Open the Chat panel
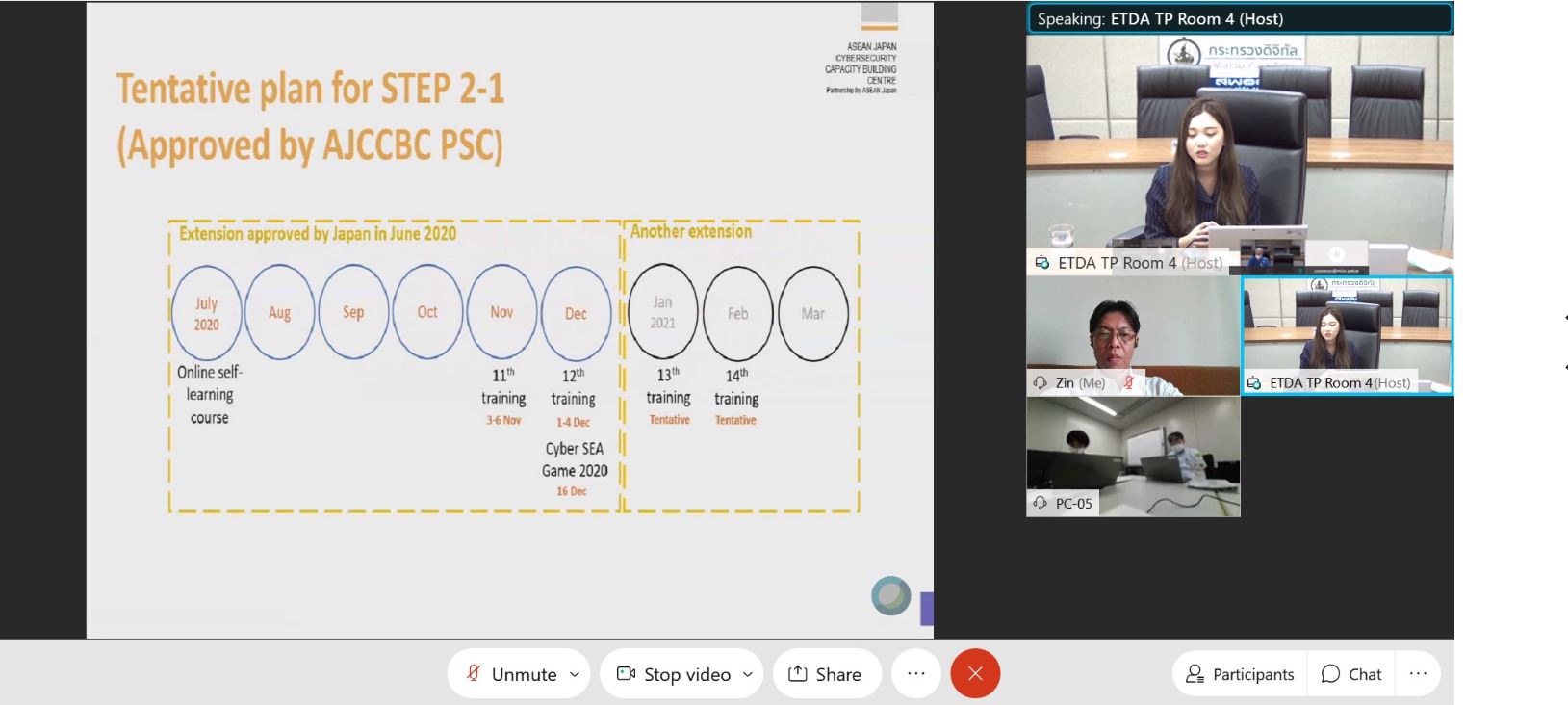 (x=1351, y=674)
